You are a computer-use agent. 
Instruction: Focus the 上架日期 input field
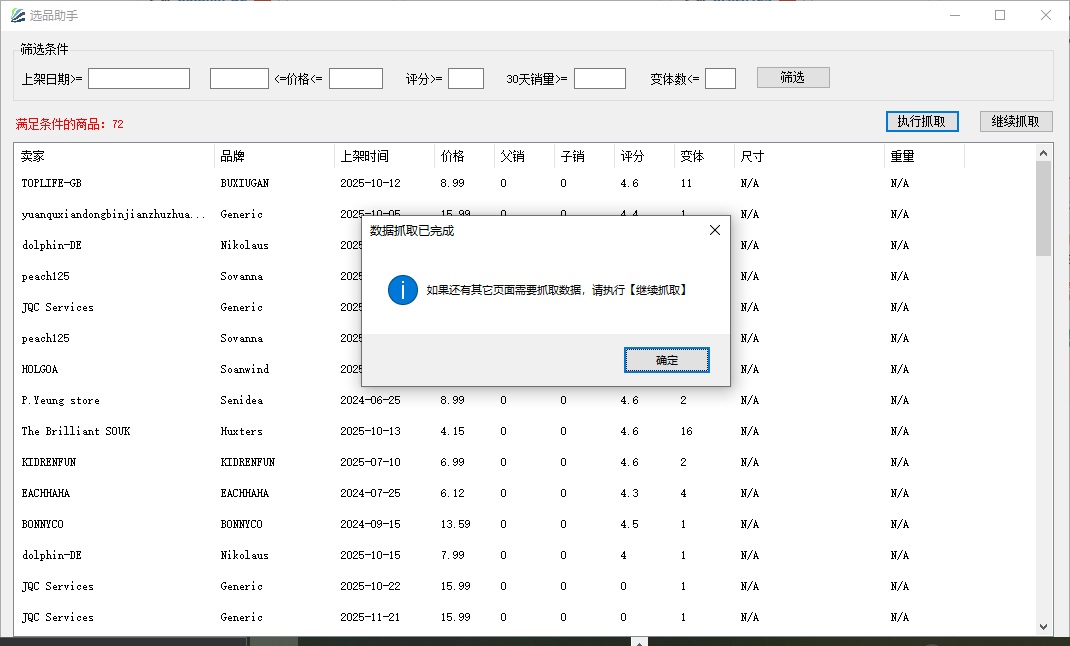pyautogui.click(x=139, y=79)
